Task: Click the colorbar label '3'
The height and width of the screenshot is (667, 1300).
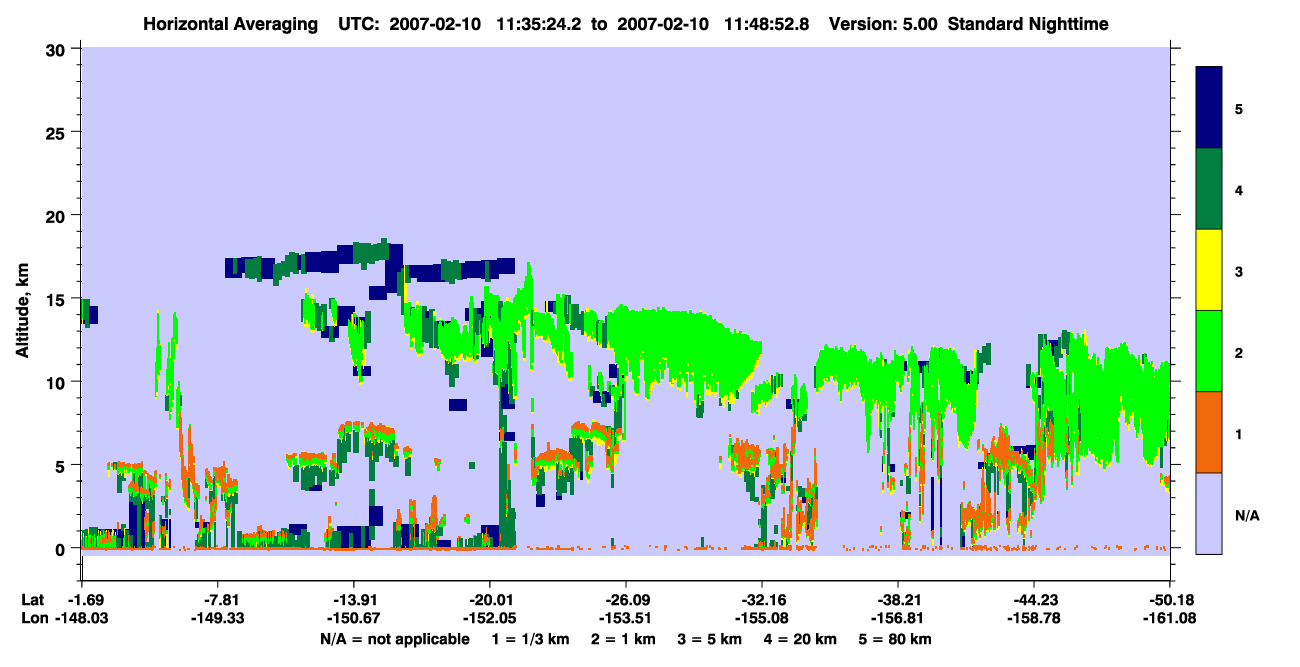Action: pyautogui.click(x=1239, y=270)
